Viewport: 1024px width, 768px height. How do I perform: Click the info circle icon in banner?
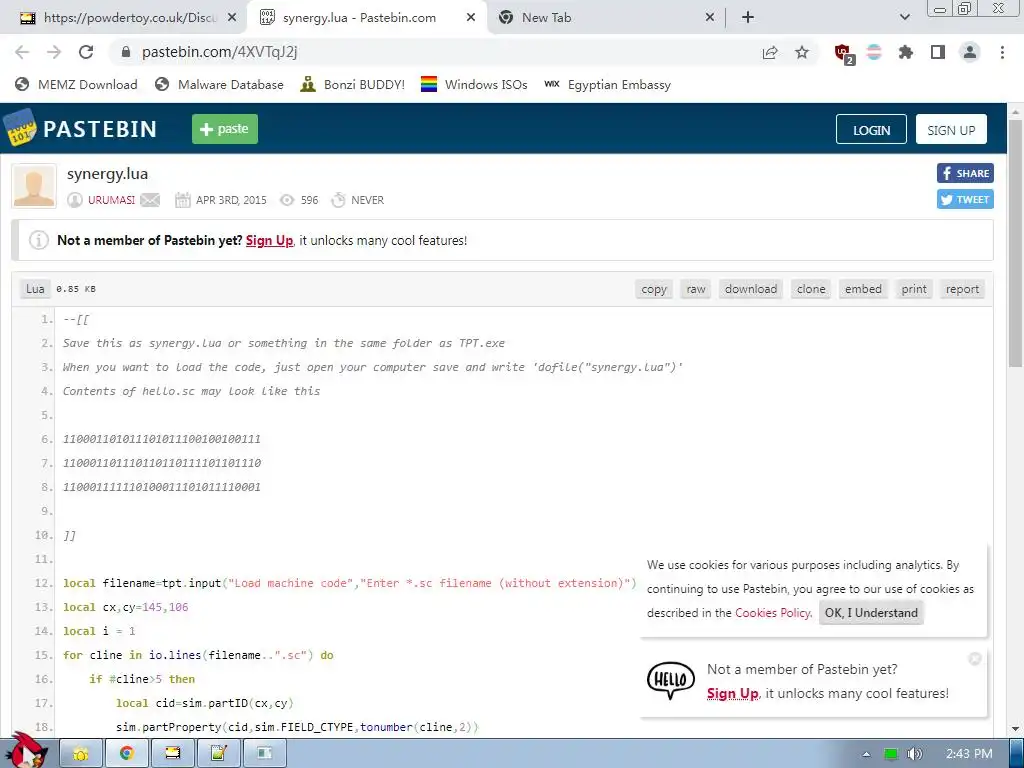pyautogui.click(x=39, y=240)
